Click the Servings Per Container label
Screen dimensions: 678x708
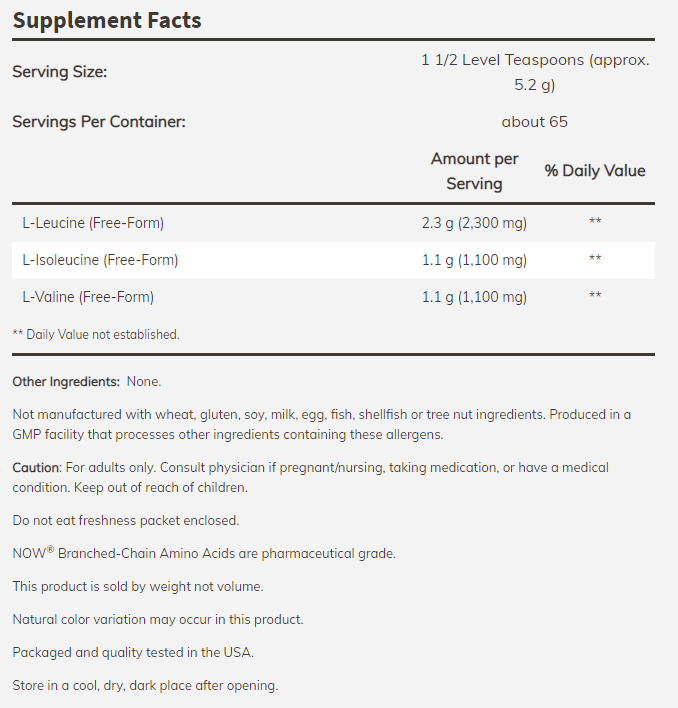tap(99, 122)
